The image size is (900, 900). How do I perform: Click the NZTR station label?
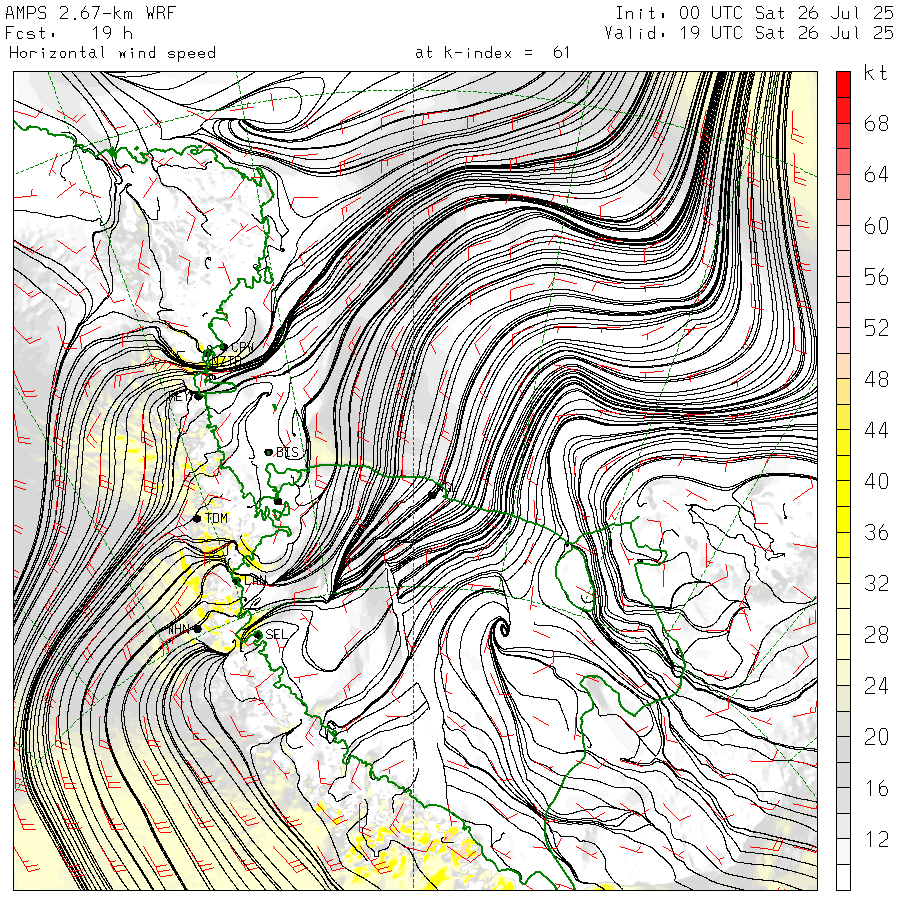click(x=226, y=362)
